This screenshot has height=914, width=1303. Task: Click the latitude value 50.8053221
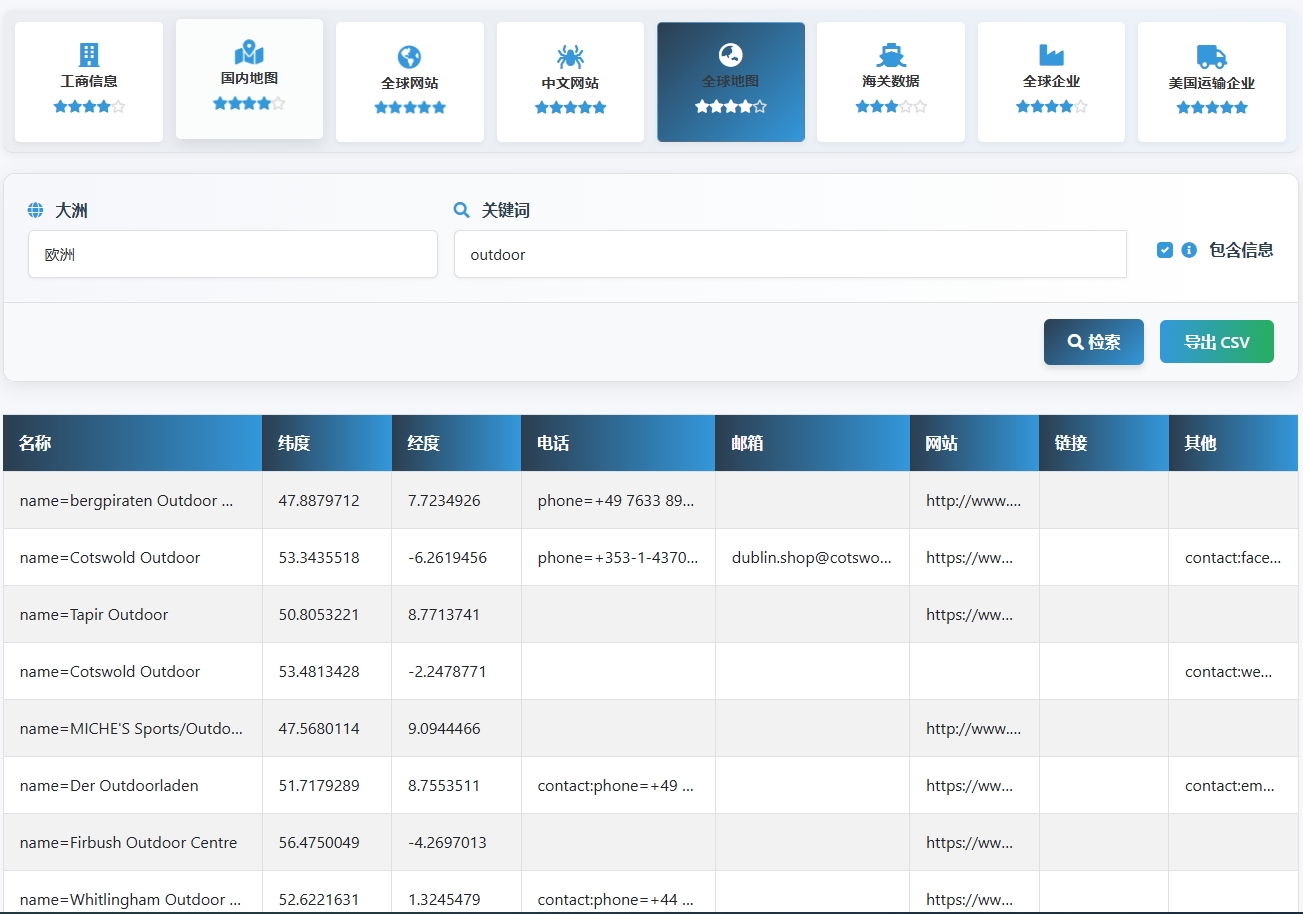coord(319,614)
